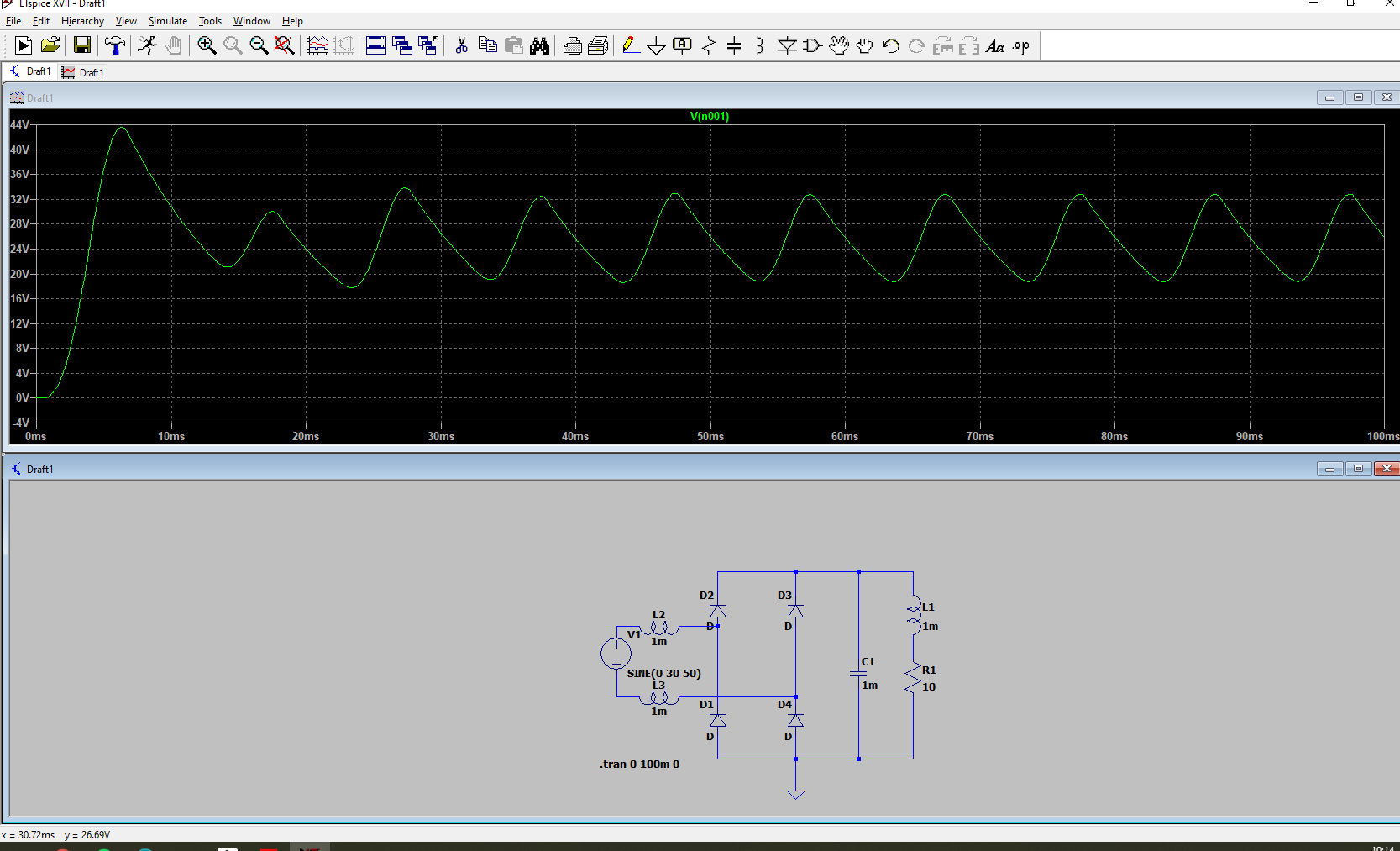The height and width of the screenshot is (851, 1400).
Task: Click inductor L1 in the schematic
Action: tap(914, 615)
